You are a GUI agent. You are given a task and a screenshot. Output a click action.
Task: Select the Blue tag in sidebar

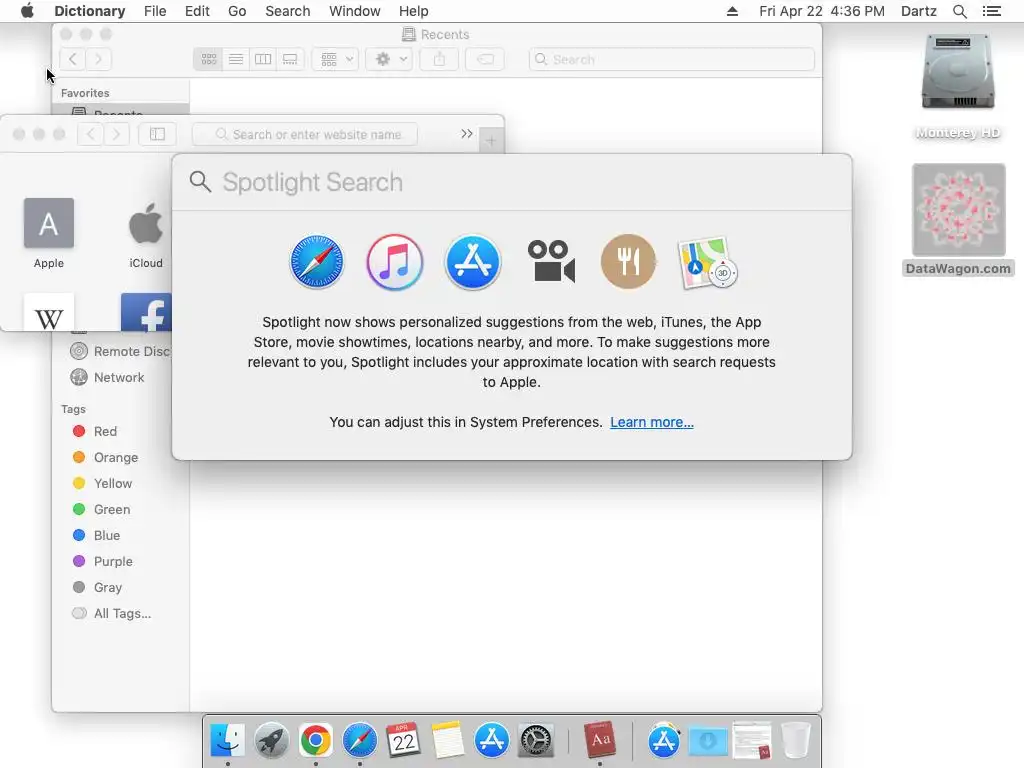click(121, 536)
